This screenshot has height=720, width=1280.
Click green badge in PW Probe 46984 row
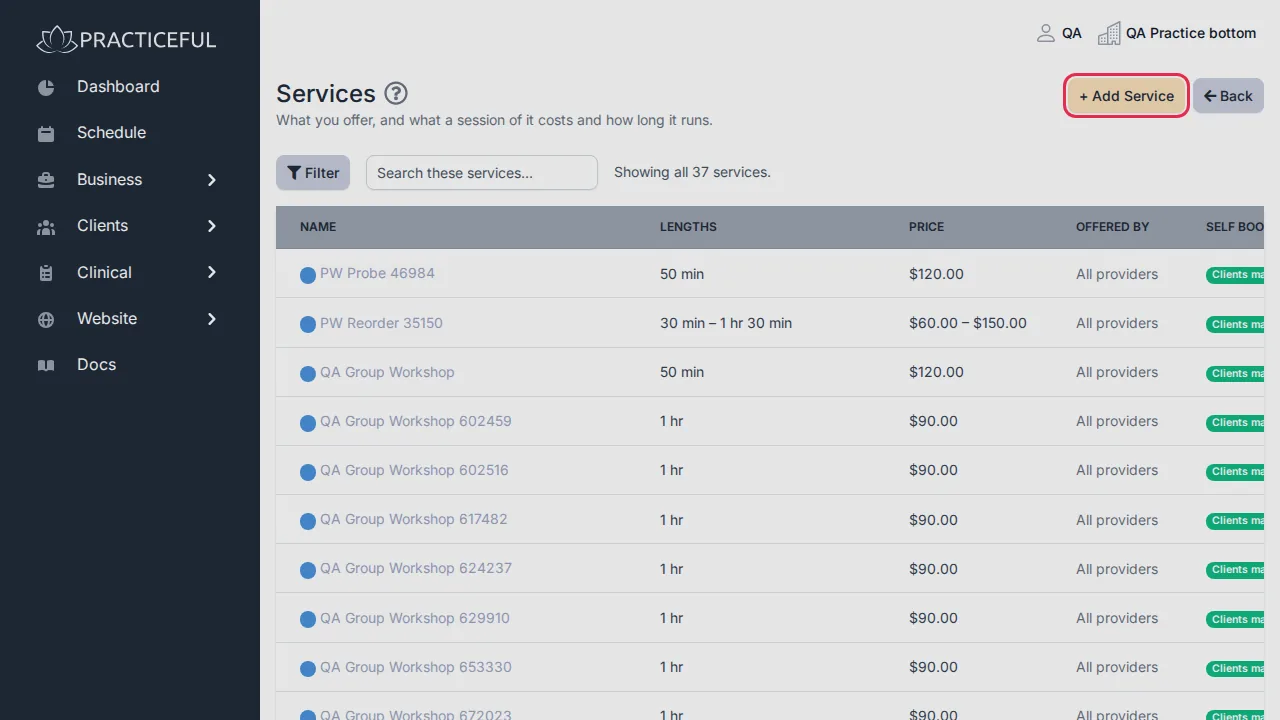(x=1235, y=275)
